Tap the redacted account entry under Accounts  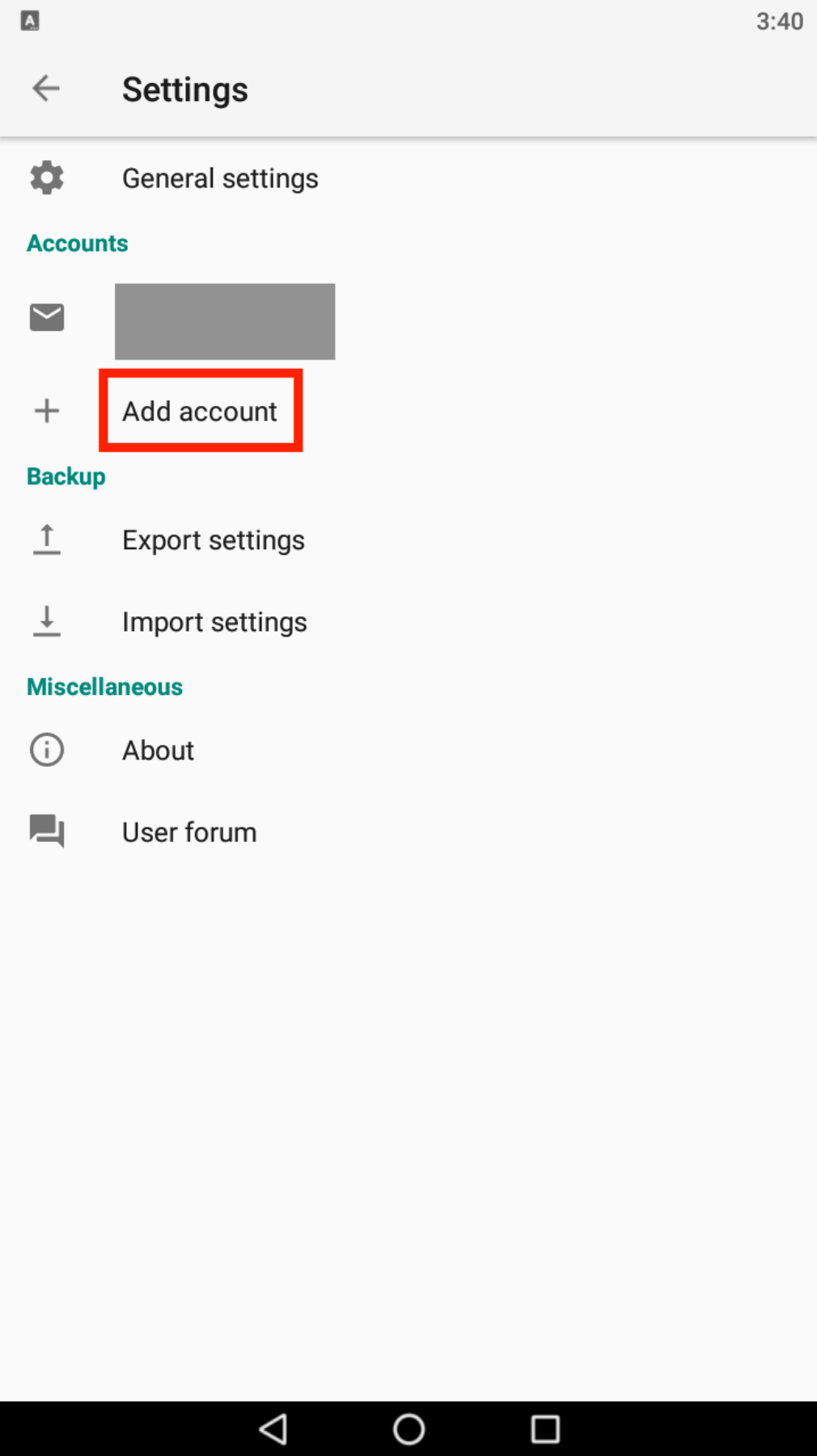[x=225, y=321]
